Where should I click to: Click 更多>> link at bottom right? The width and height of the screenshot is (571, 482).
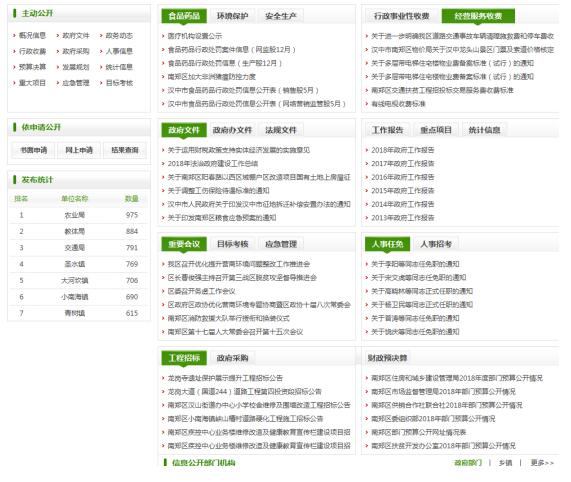point(542,463)
